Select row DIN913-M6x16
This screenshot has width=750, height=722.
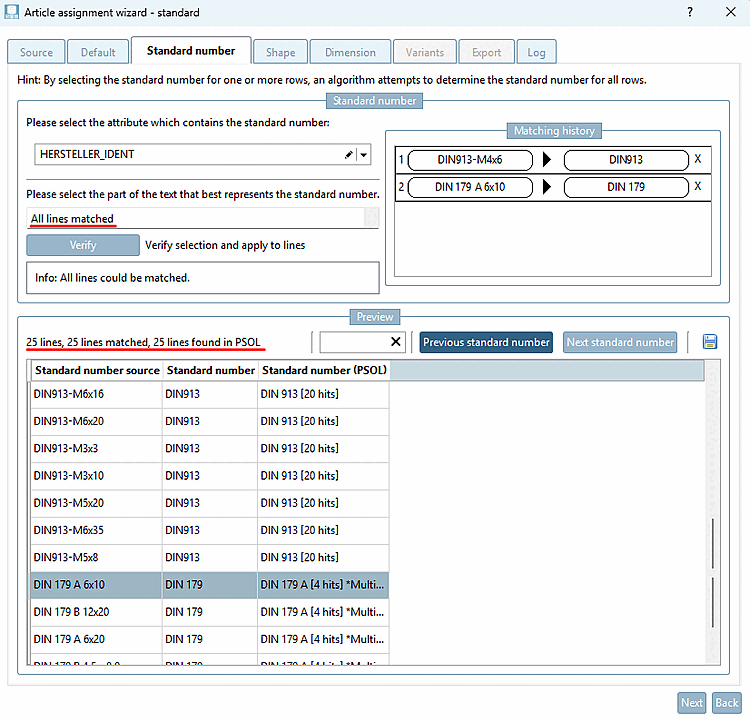tap(210, 394)
